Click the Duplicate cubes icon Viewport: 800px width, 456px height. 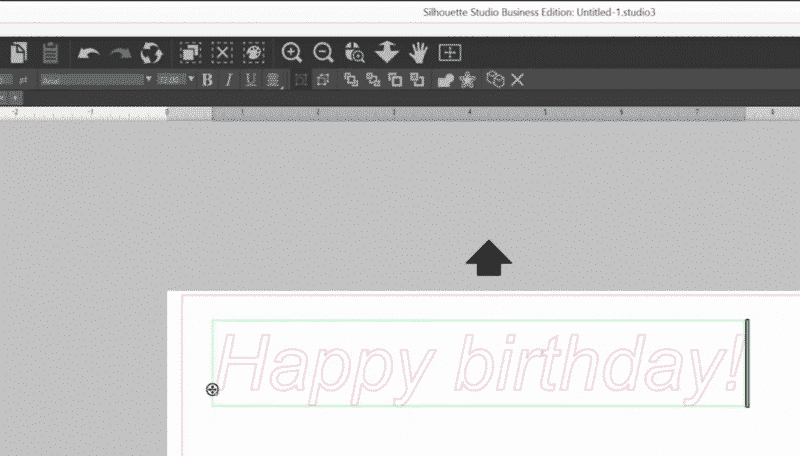click(x=495, y=80)
